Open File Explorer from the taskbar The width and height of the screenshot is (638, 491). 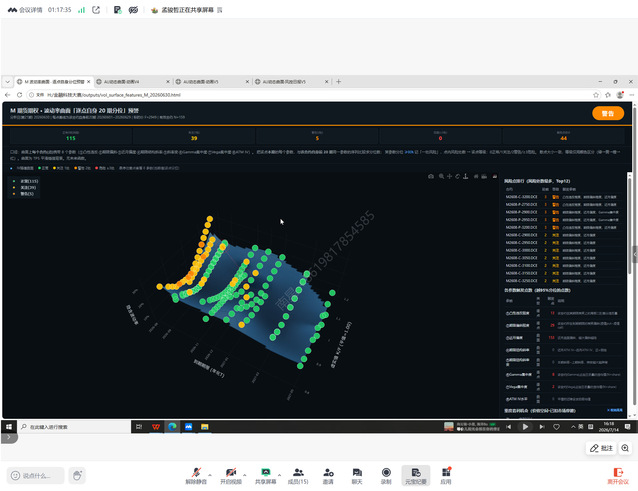click(x=205, y=426)
